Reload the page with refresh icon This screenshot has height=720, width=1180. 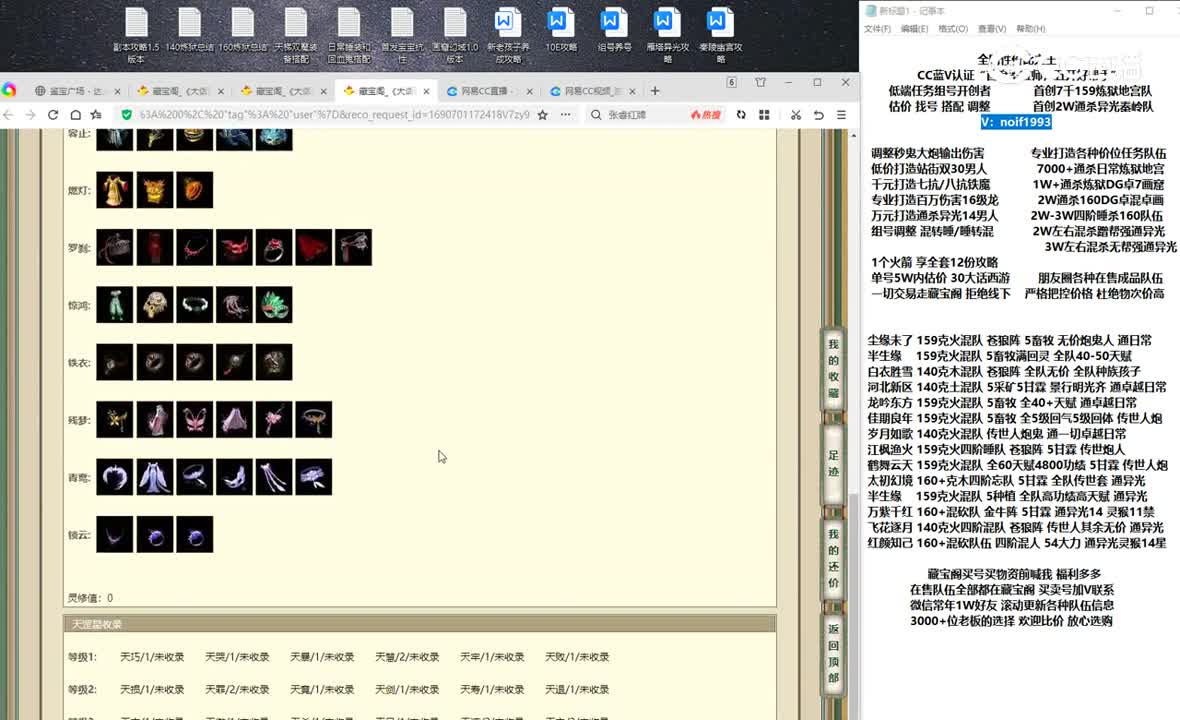[x=53, y=114]
